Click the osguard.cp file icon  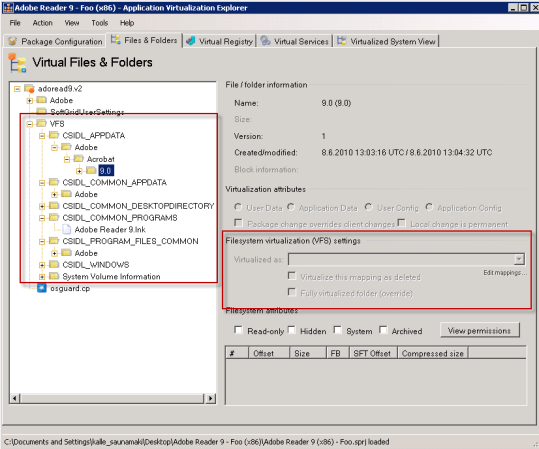pyautogui.click(x=42, y=288)
